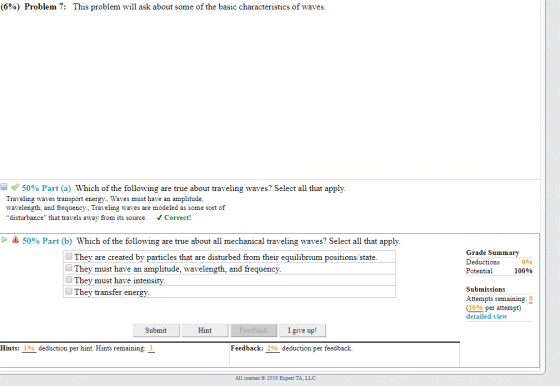Click the '50% Part (b)' label
The height and width of the screenshot is (386, 560).
[47, 241]
